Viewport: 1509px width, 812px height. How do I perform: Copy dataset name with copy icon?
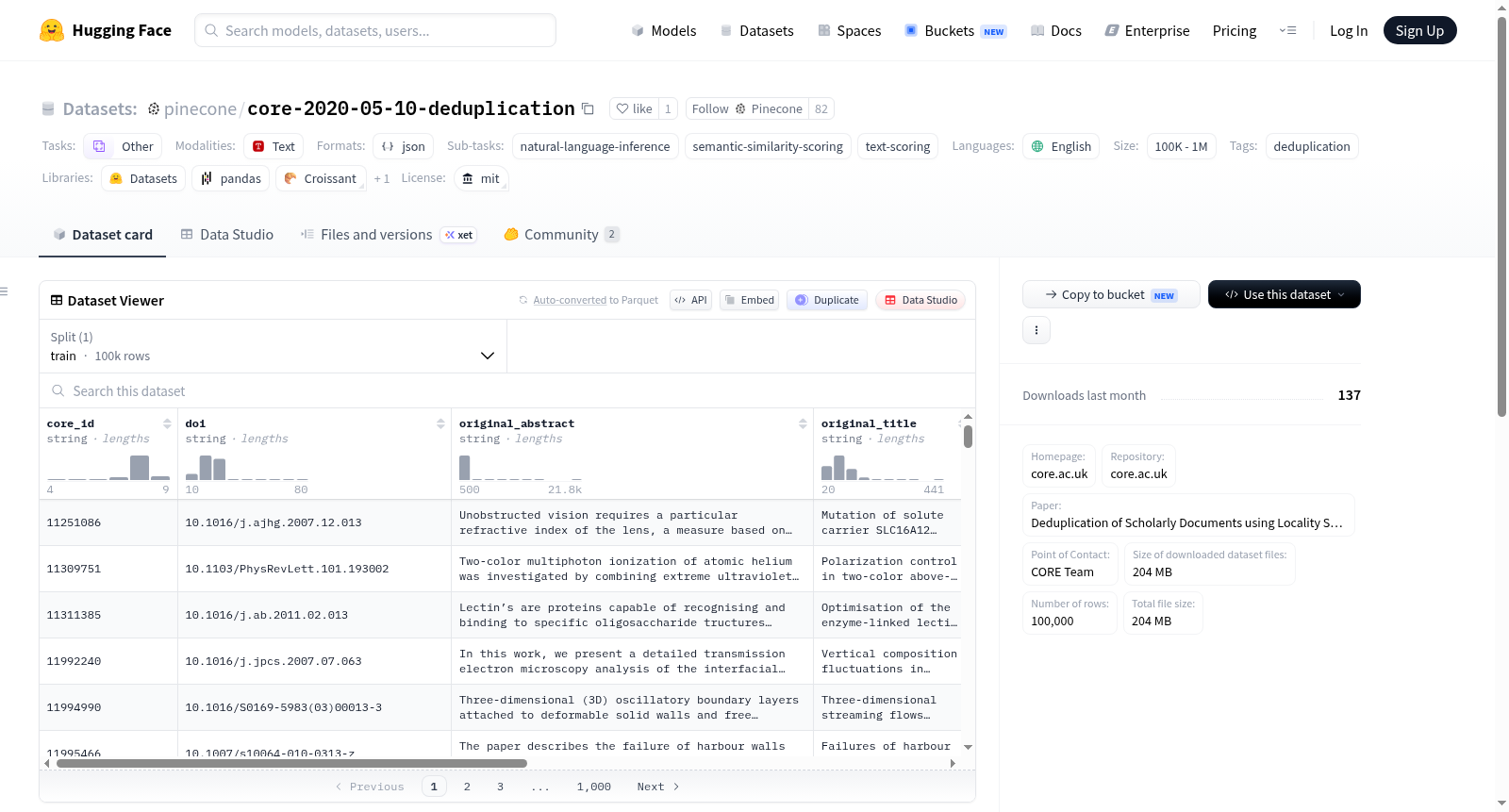(x=588, y=108)
